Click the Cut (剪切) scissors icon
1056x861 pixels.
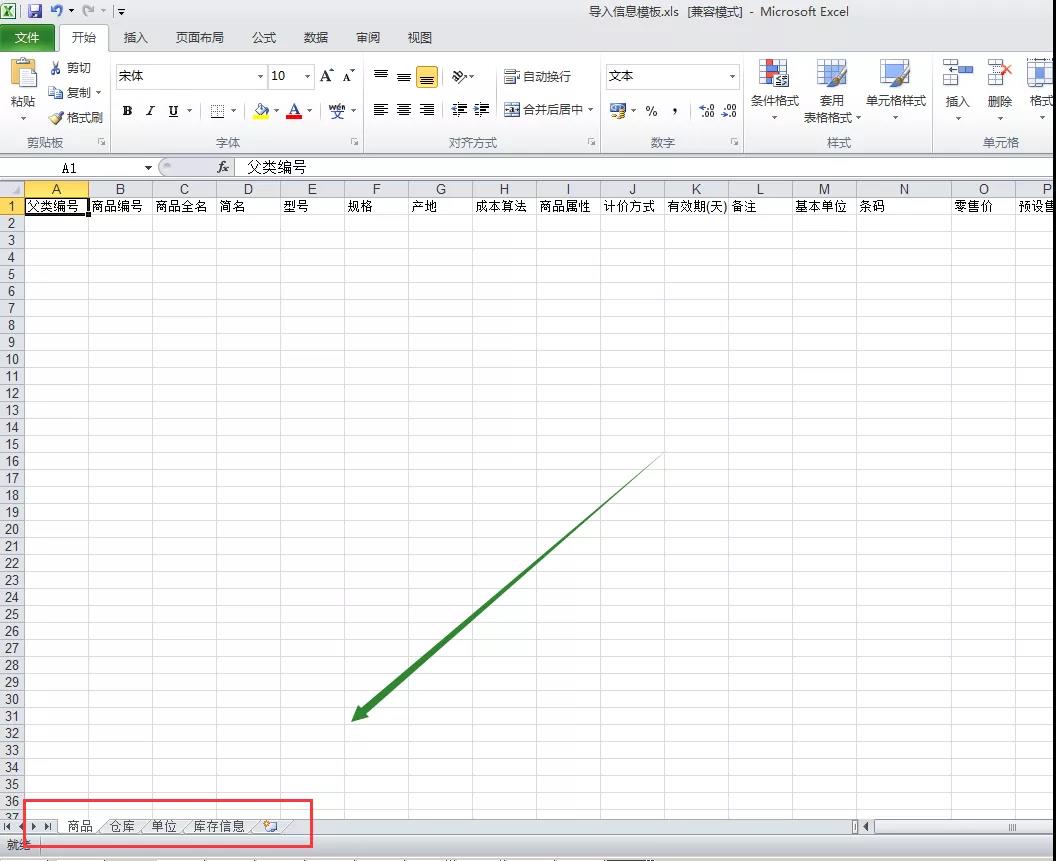[57, 68]
